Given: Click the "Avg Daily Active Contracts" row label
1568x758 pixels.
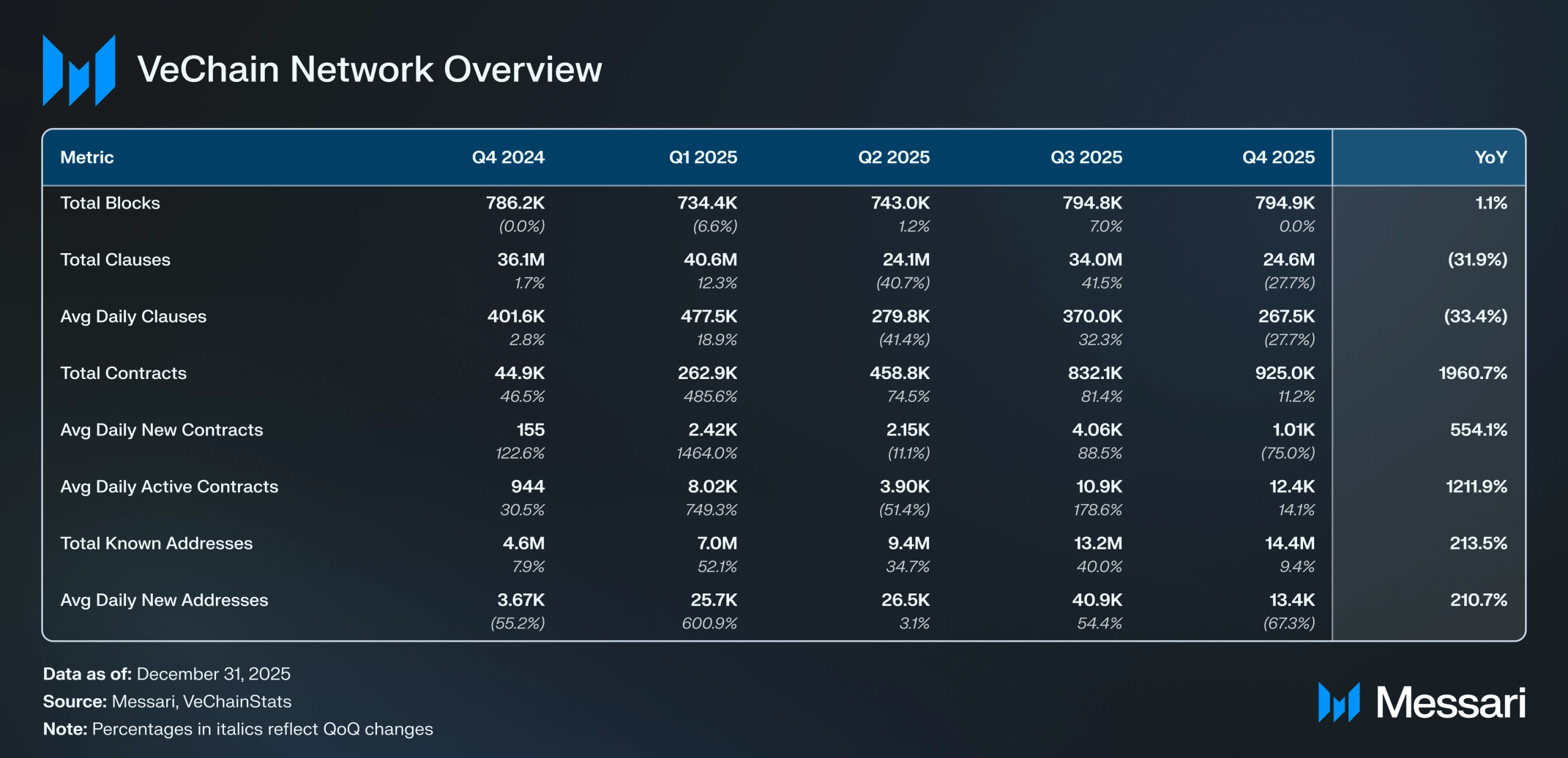Looking at the screenshot, I should click(169, 487).
